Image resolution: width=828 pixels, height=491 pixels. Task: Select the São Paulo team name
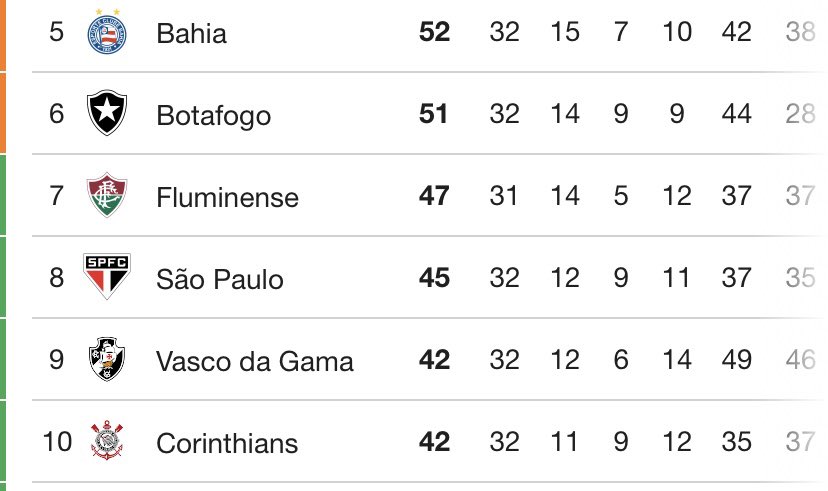219,279
